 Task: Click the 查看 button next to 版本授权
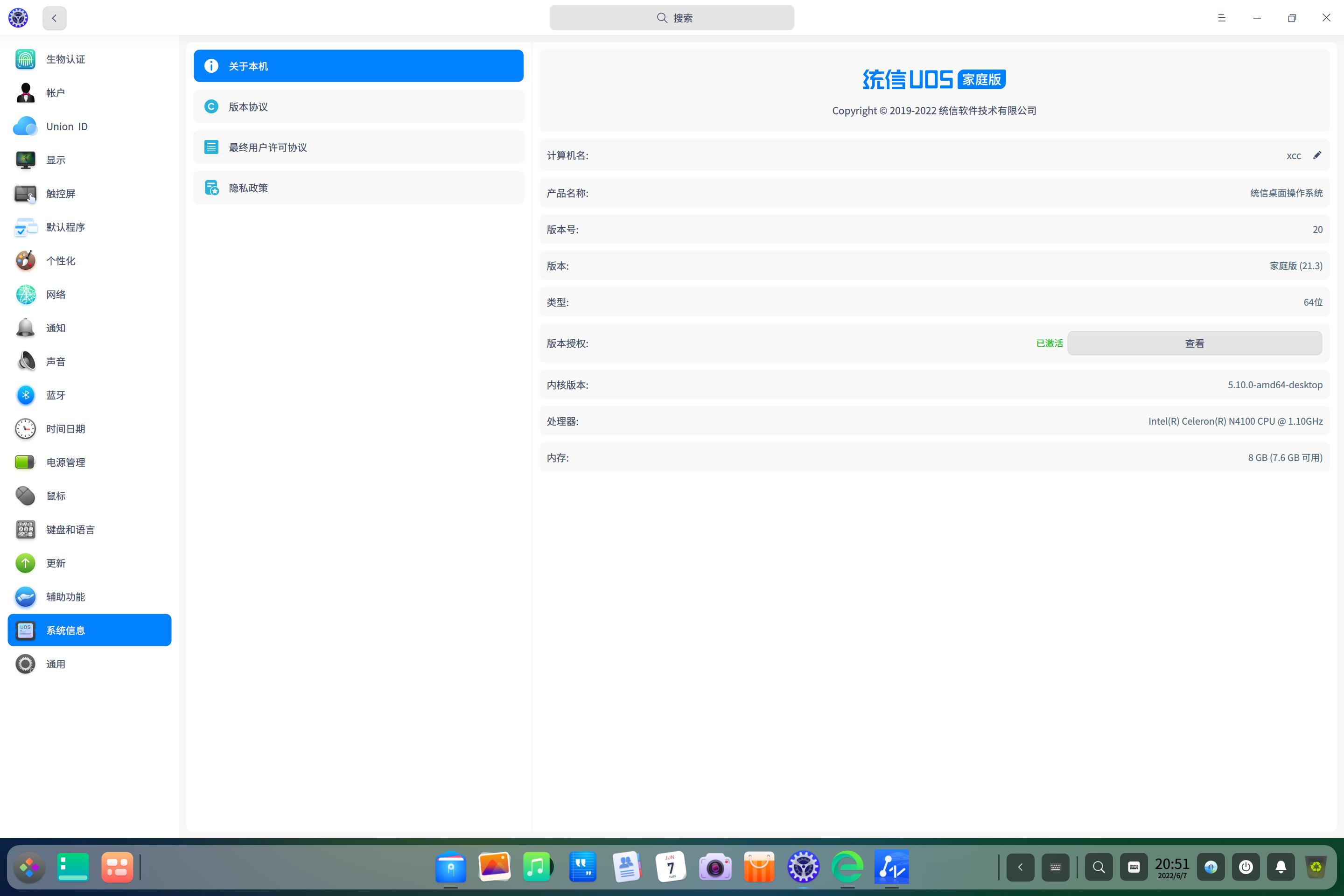pyautogui.click(x=1195, y=343)
